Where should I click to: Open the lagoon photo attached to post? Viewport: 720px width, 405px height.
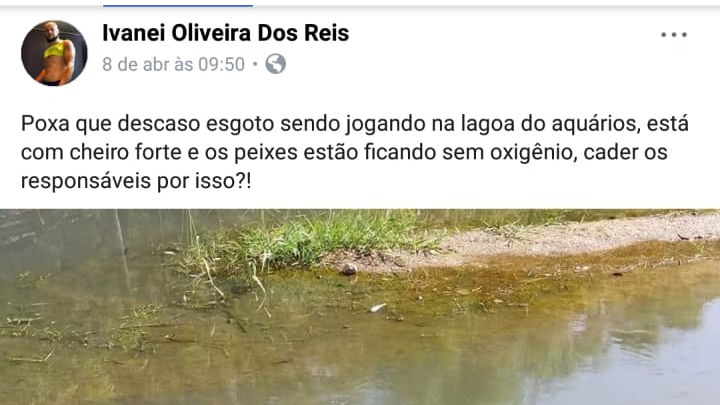360,307
